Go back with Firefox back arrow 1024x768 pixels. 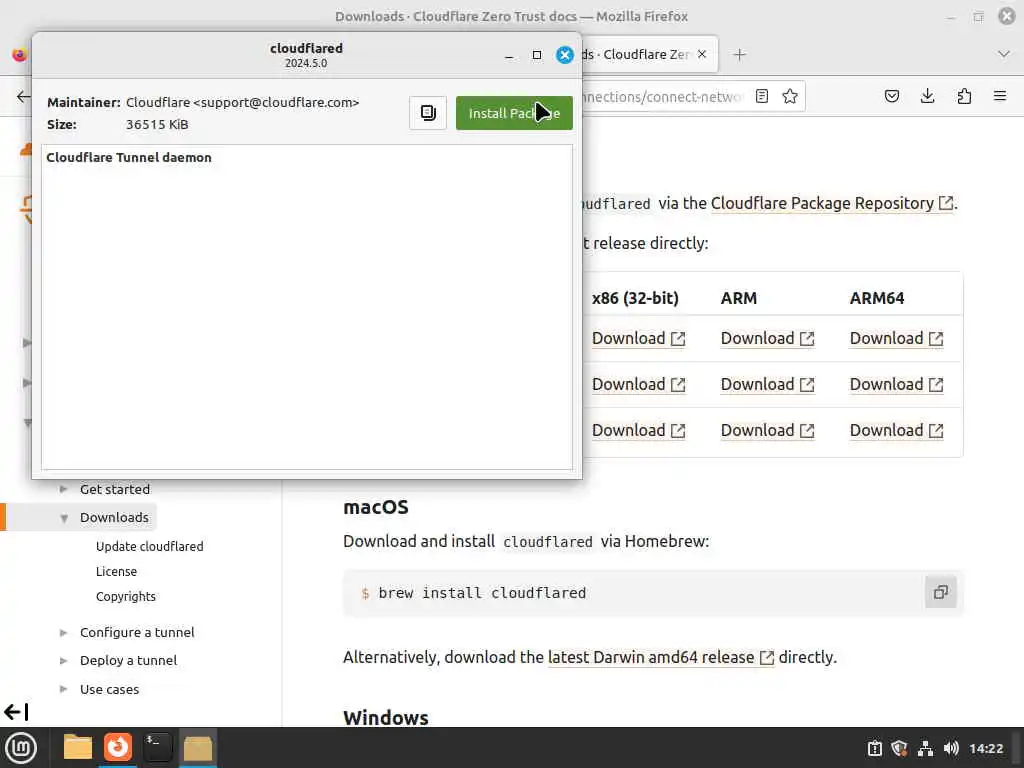24,97
